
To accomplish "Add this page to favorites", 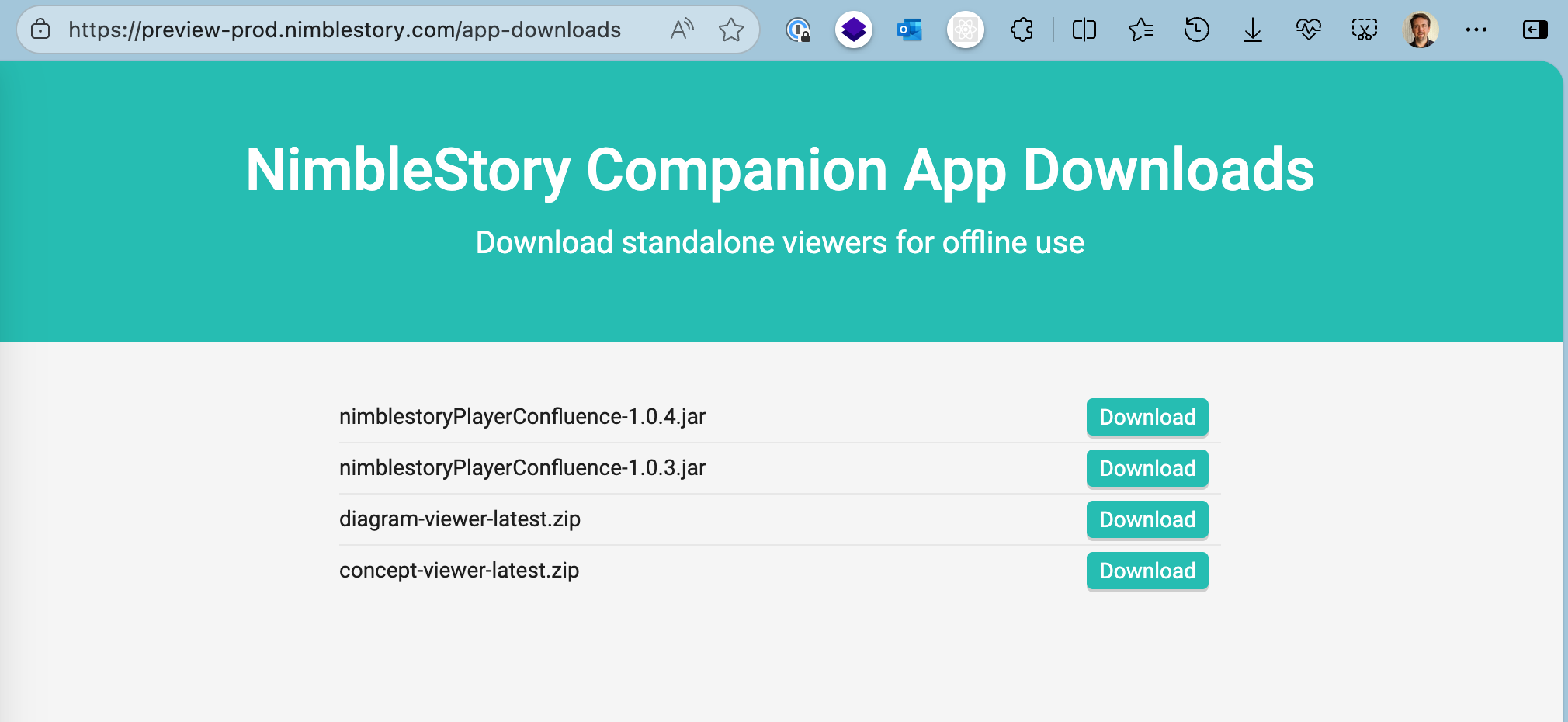I will tap(731, 30).
